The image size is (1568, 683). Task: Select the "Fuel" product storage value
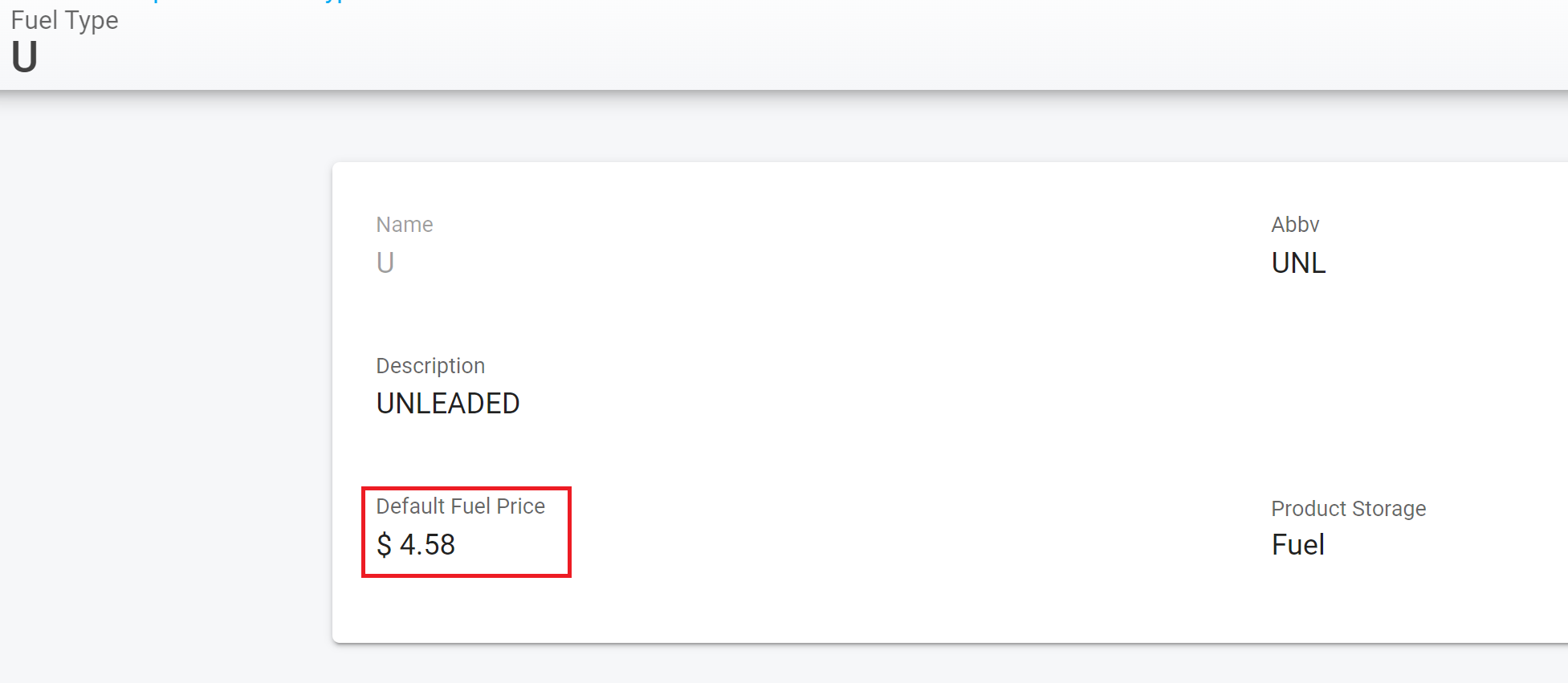[x=1297, y=545]
